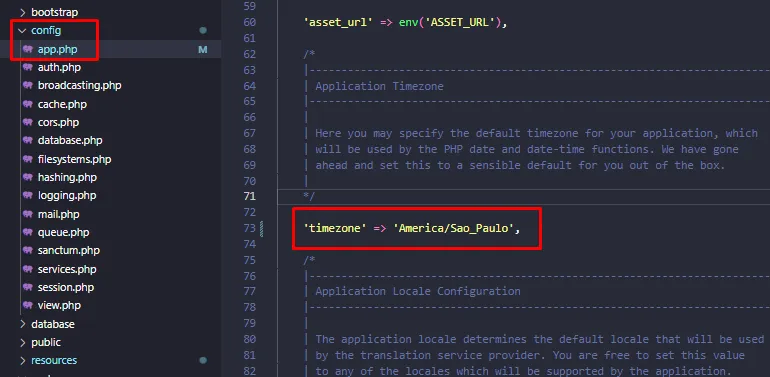Click the PHP icon beside broadcasting.php
Image resolution: width=770 pixels, height=377 pixels.
coord(28,85)
